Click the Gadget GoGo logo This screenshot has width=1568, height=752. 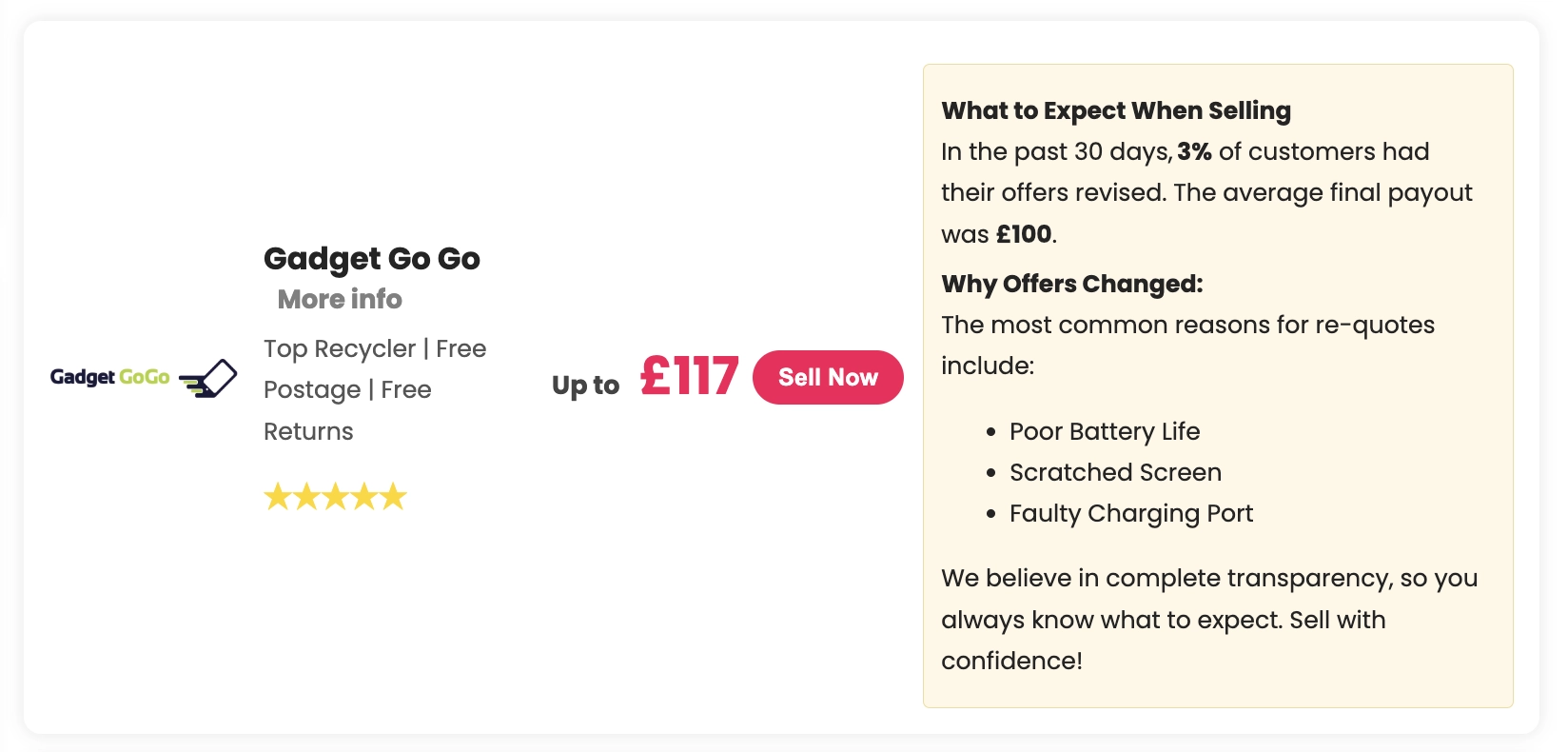[144, 378]
